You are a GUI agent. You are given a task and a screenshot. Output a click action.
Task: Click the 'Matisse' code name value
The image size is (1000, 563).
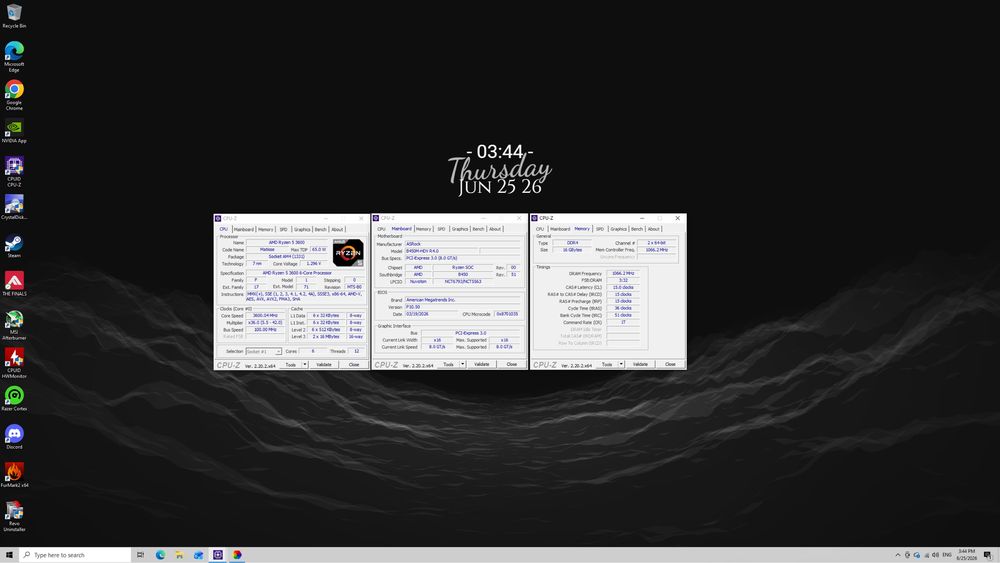pos(267,249)
